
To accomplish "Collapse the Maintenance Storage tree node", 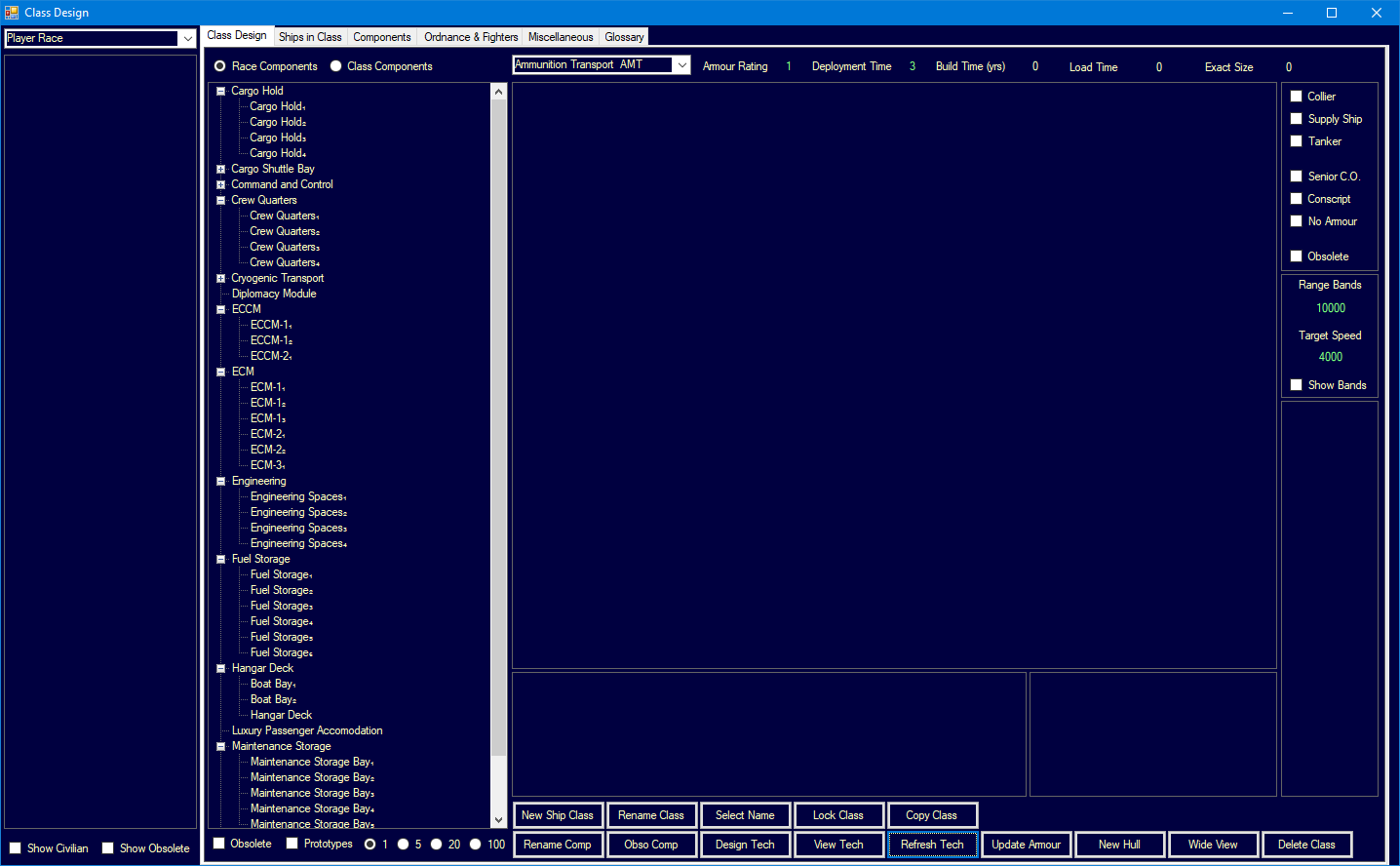I will tap(221, 746).
